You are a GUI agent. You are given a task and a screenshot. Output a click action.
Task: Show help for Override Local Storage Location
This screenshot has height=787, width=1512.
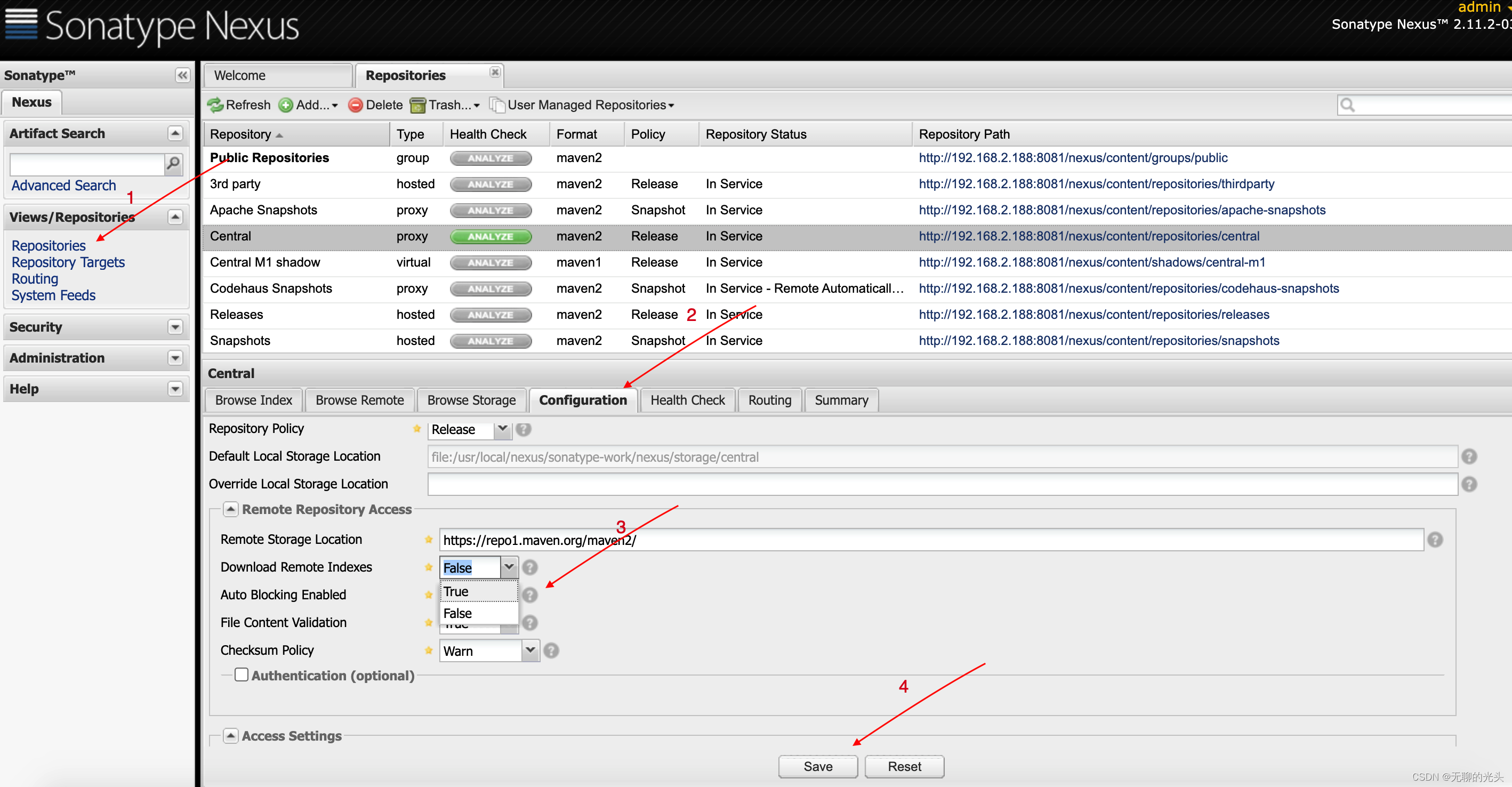[1469, 484]
